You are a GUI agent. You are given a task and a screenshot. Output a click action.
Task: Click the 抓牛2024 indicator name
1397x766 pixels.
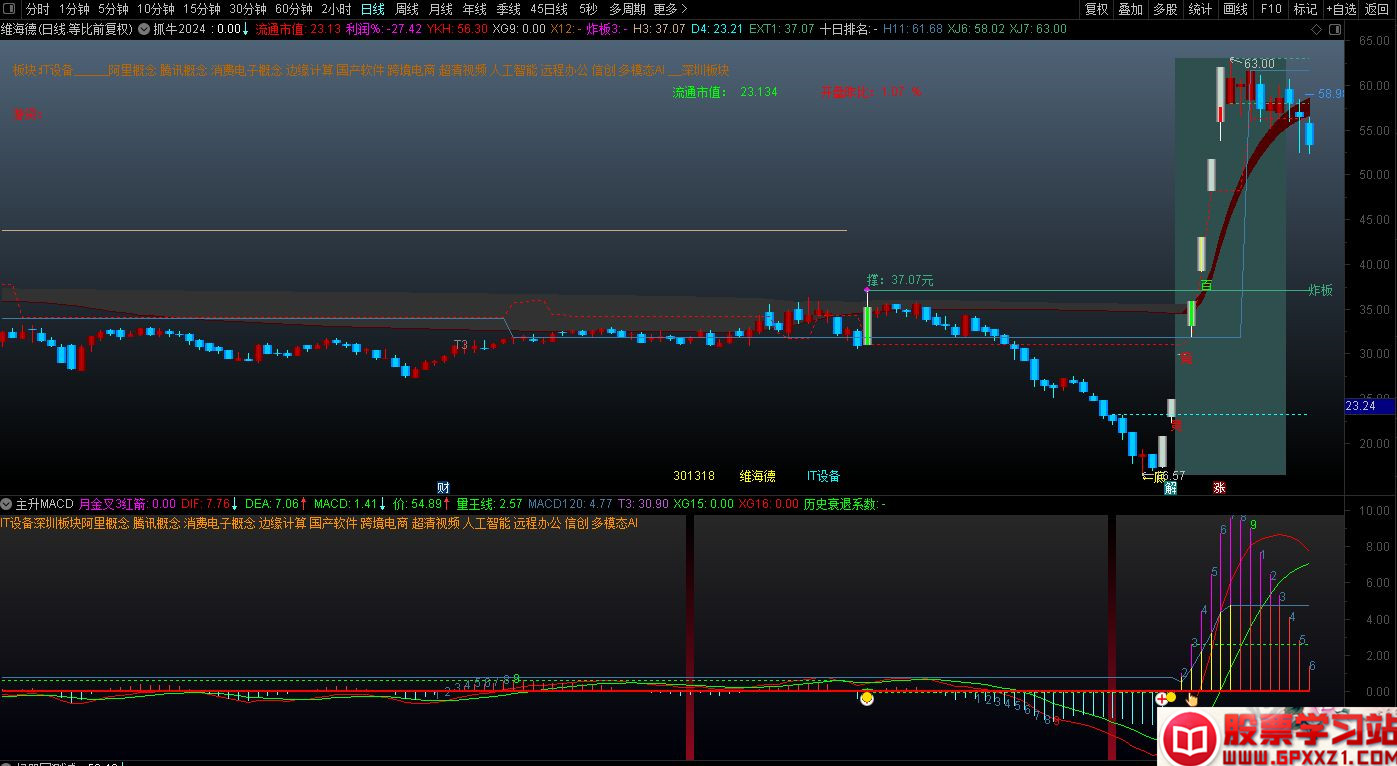(179, 29)
